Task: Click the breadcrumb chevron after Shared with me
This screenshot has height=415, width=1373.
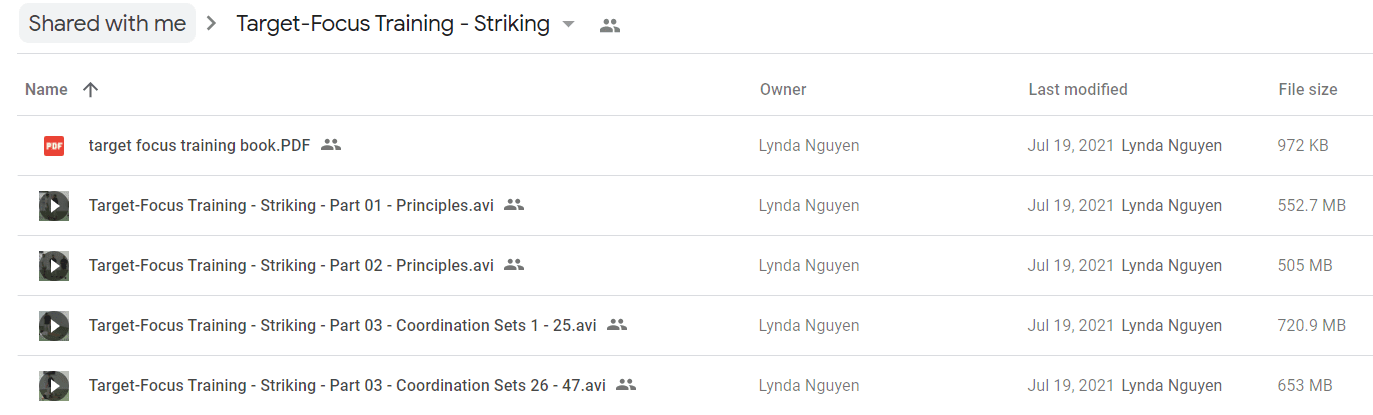Action: click(x=211, y=25)
